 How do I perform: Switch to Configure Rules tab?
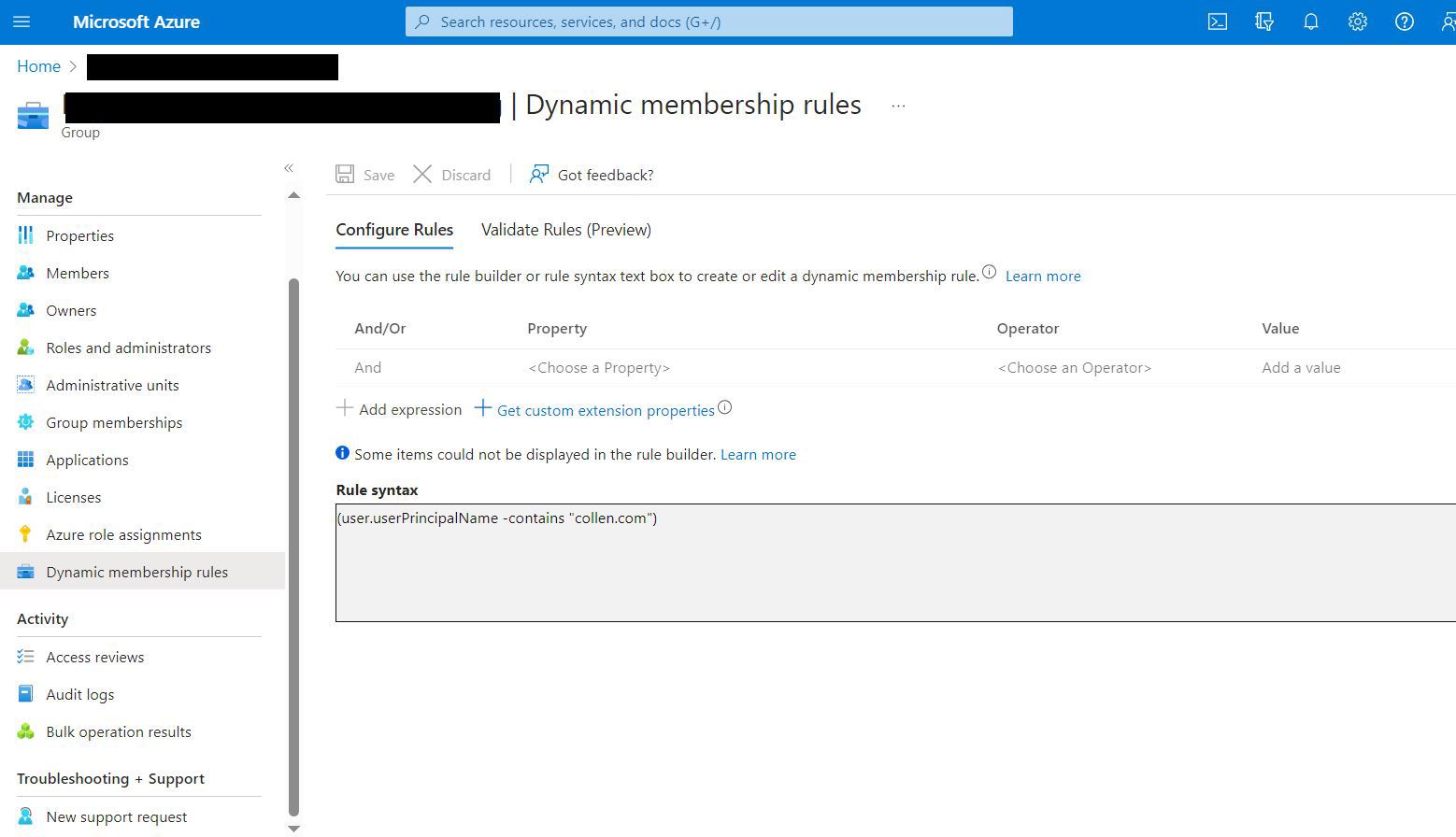tap(394, 230)
